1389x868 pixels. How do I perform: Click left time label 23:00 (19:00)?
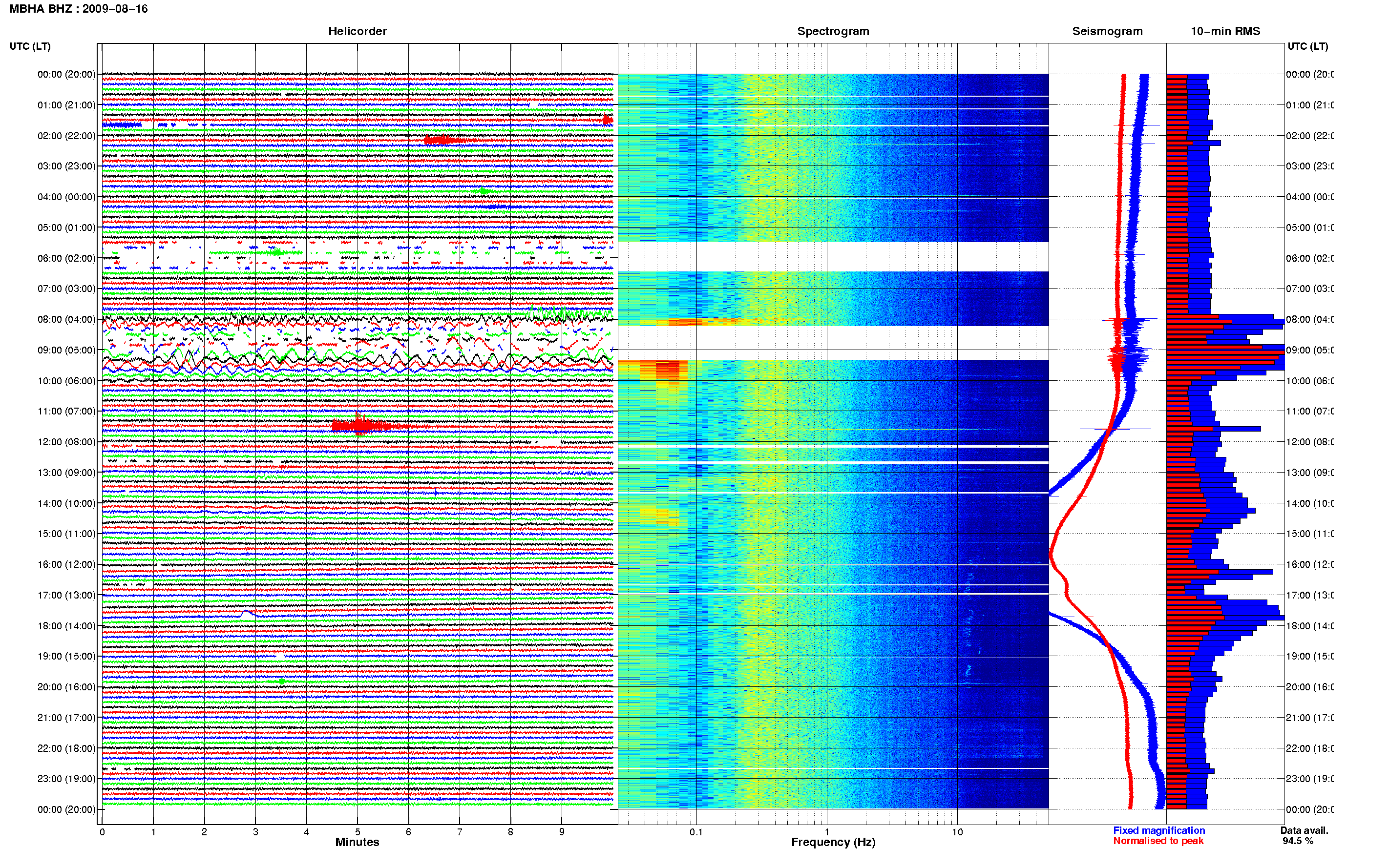click(66, 779)
